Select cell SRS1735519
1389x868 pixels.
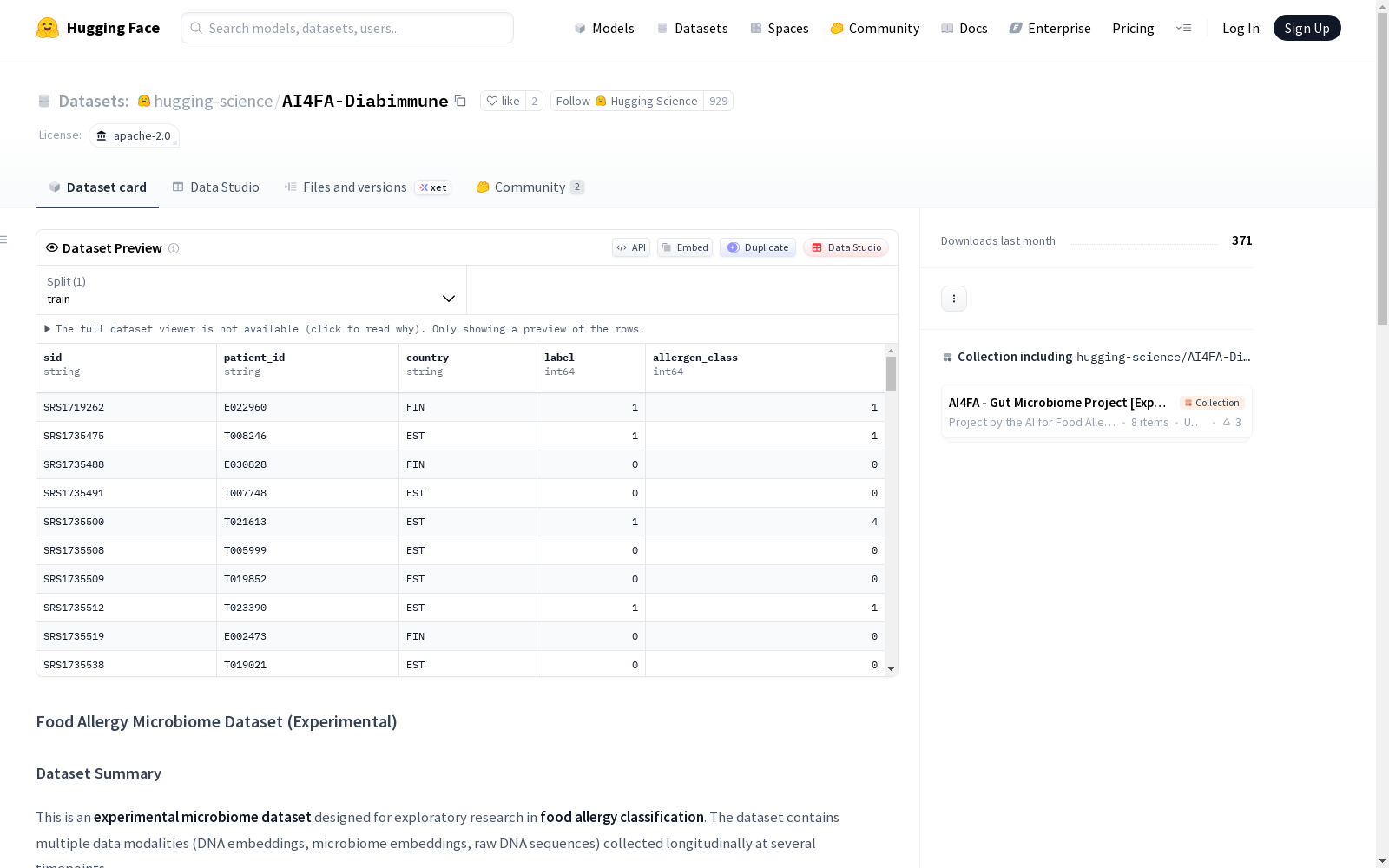(x=126, y=636)
